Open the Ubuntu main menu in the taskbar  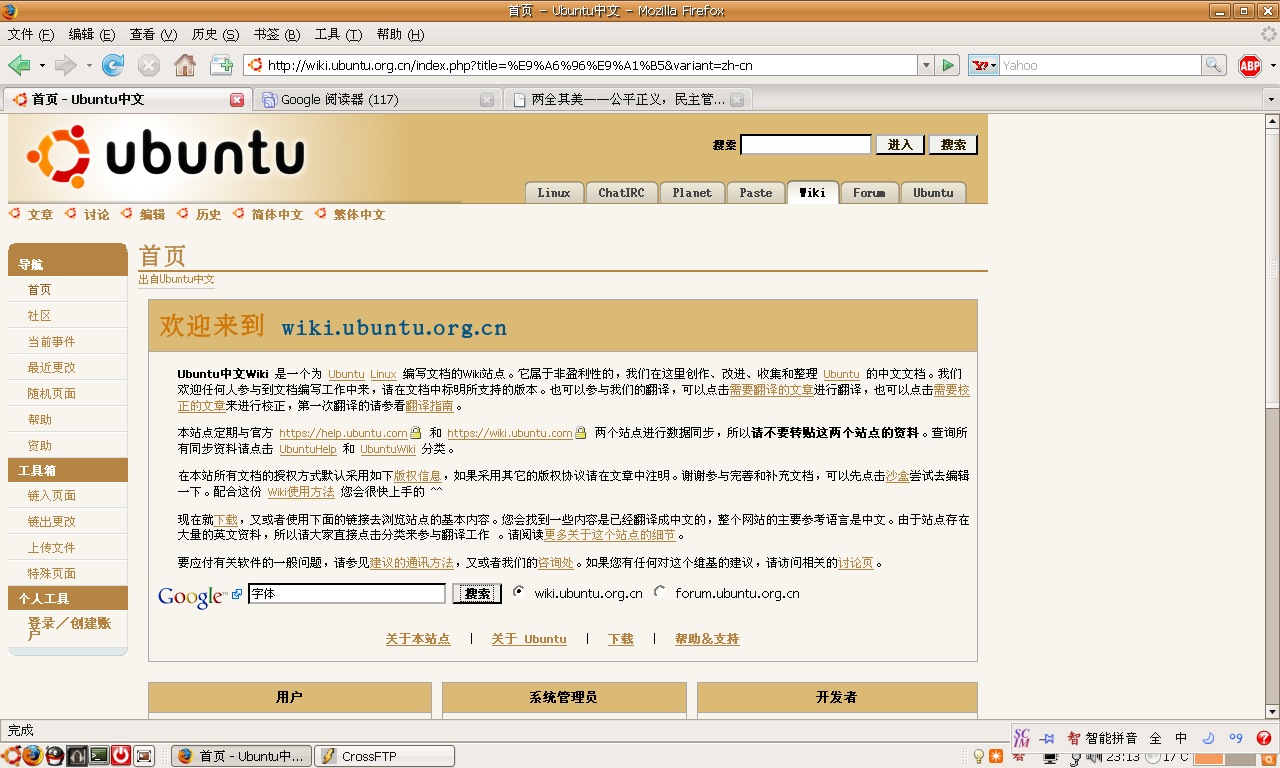11,756
